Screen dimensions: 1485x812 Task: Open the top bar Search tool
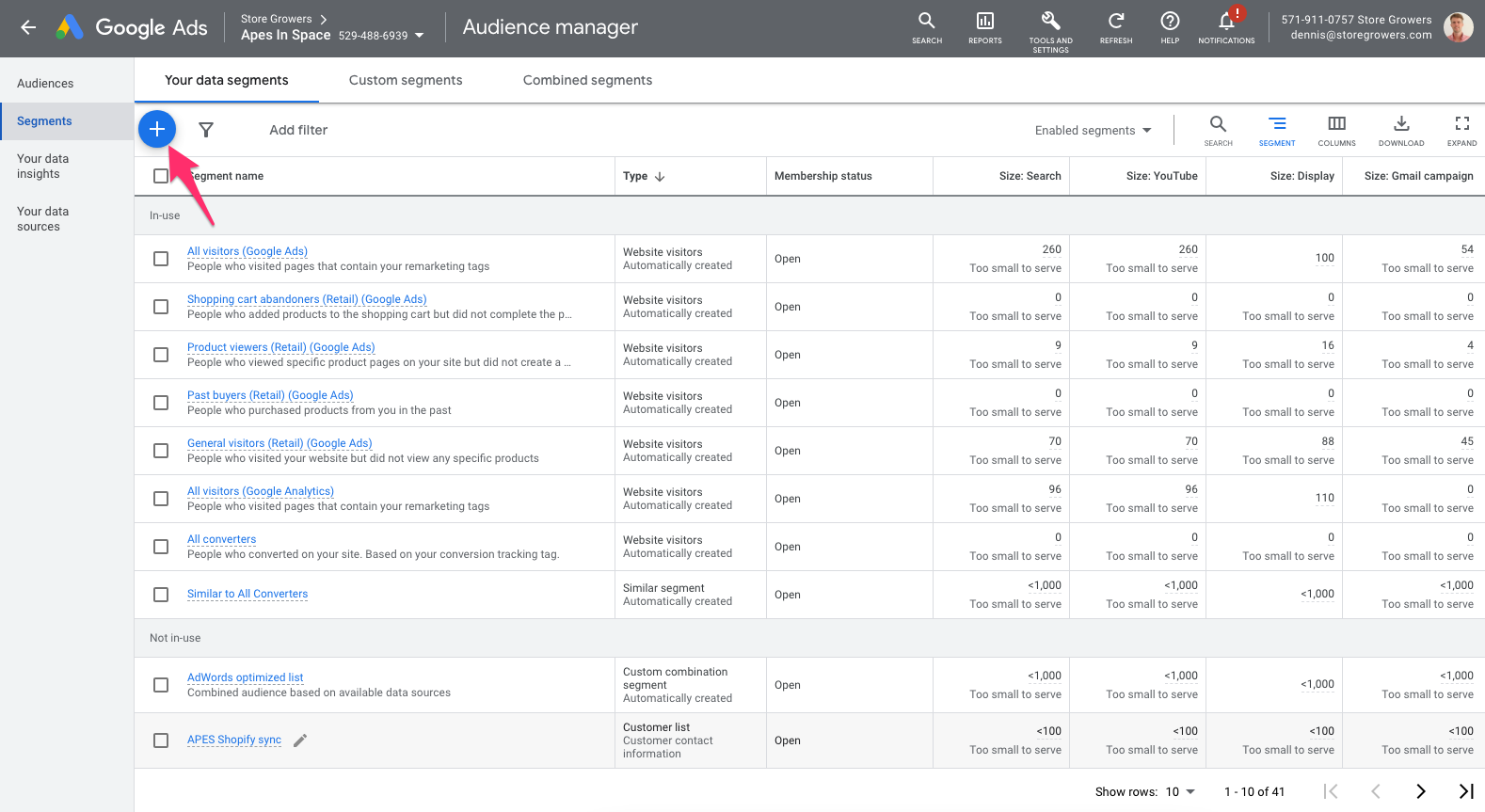coord(927,27)
